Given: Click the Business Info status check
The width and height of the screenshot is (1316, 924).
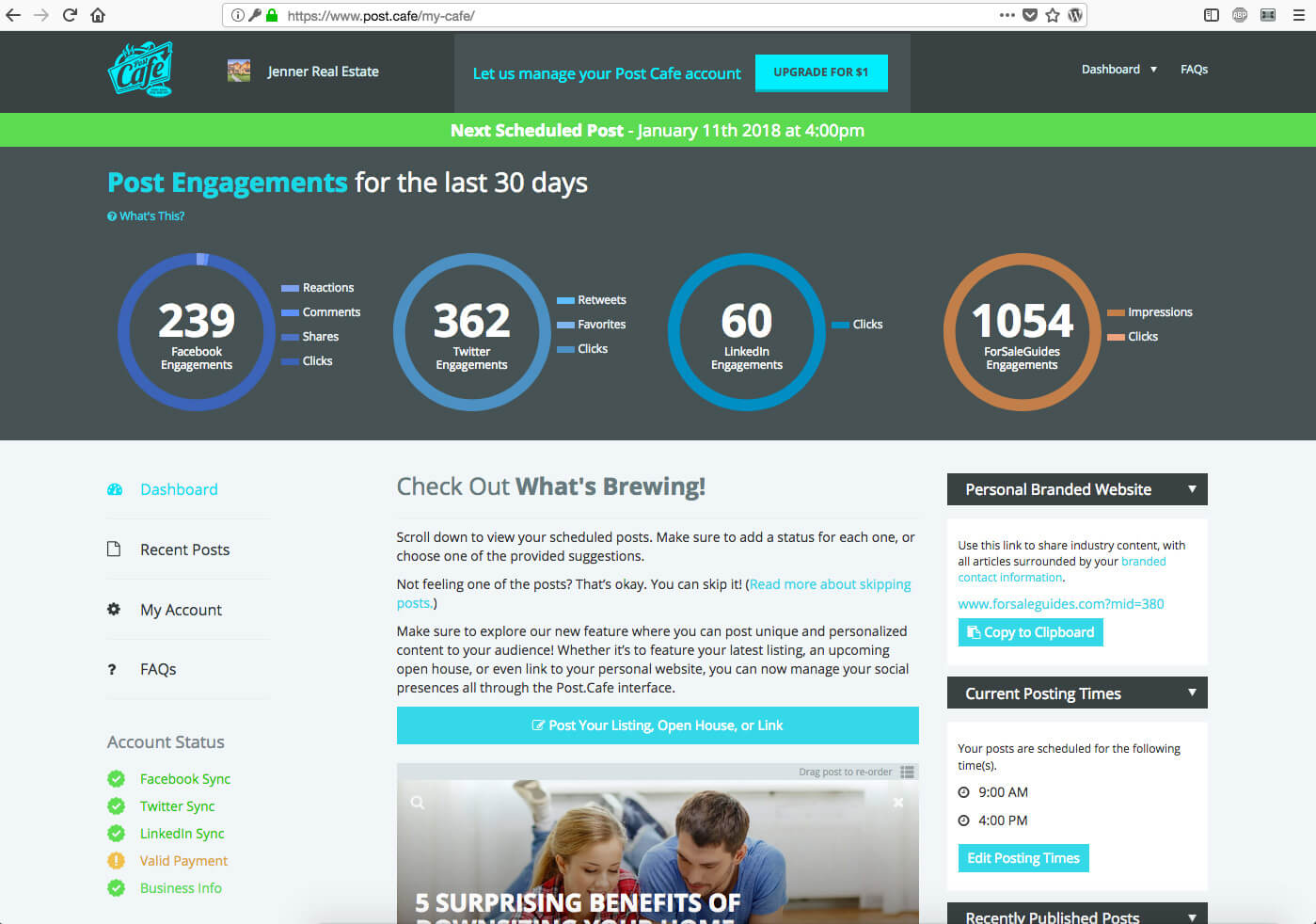Looking at the screenshot, I should (x=117, y=888).
